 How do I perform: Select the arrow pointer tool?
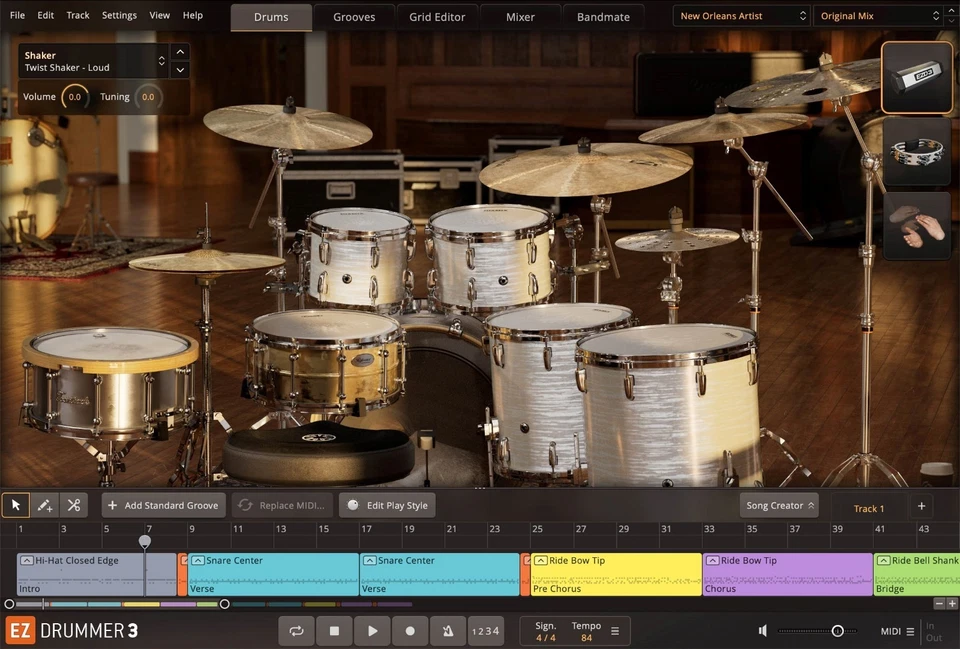coord(15,504)
